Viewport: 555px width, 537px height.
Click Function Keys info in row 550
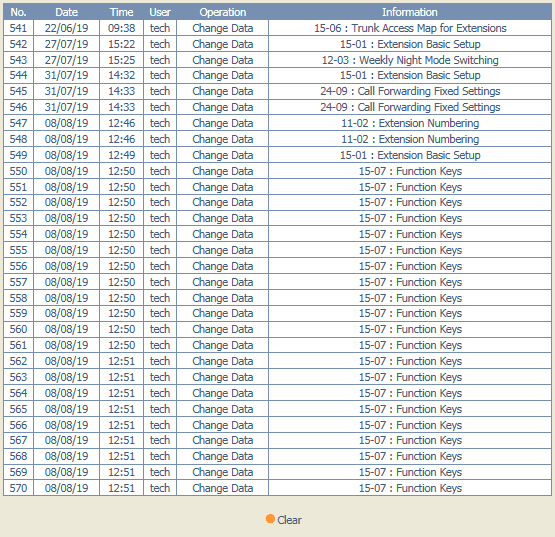click(410, 171)
